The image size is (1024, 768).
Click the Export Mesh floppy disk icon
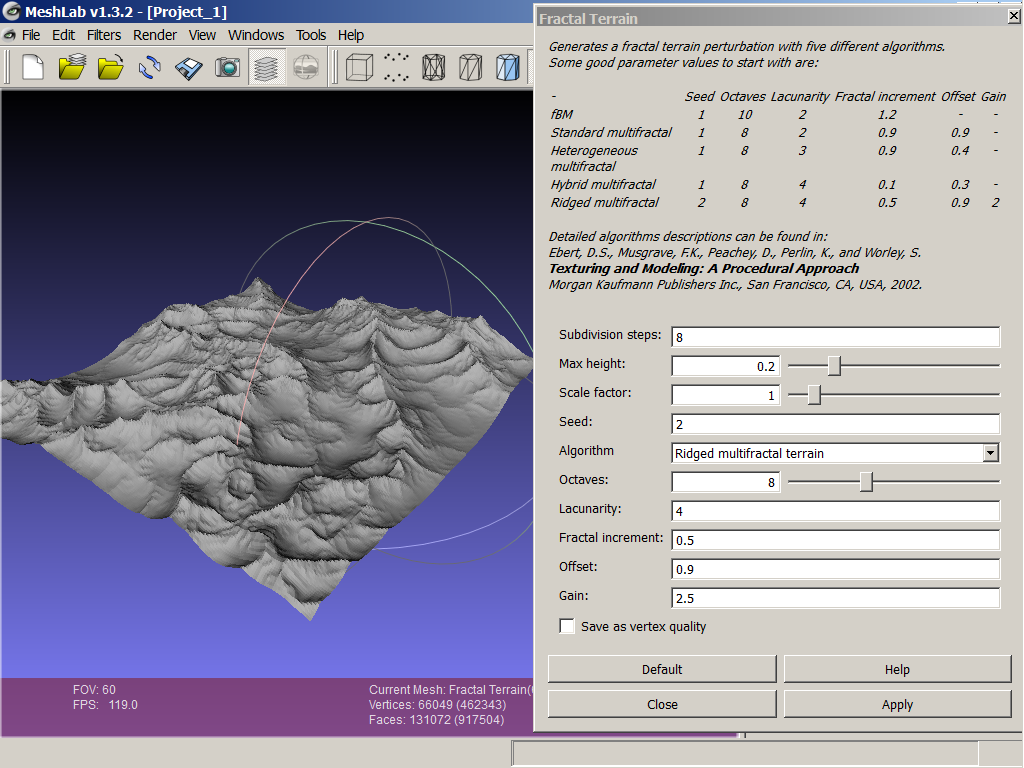(189, 68)
